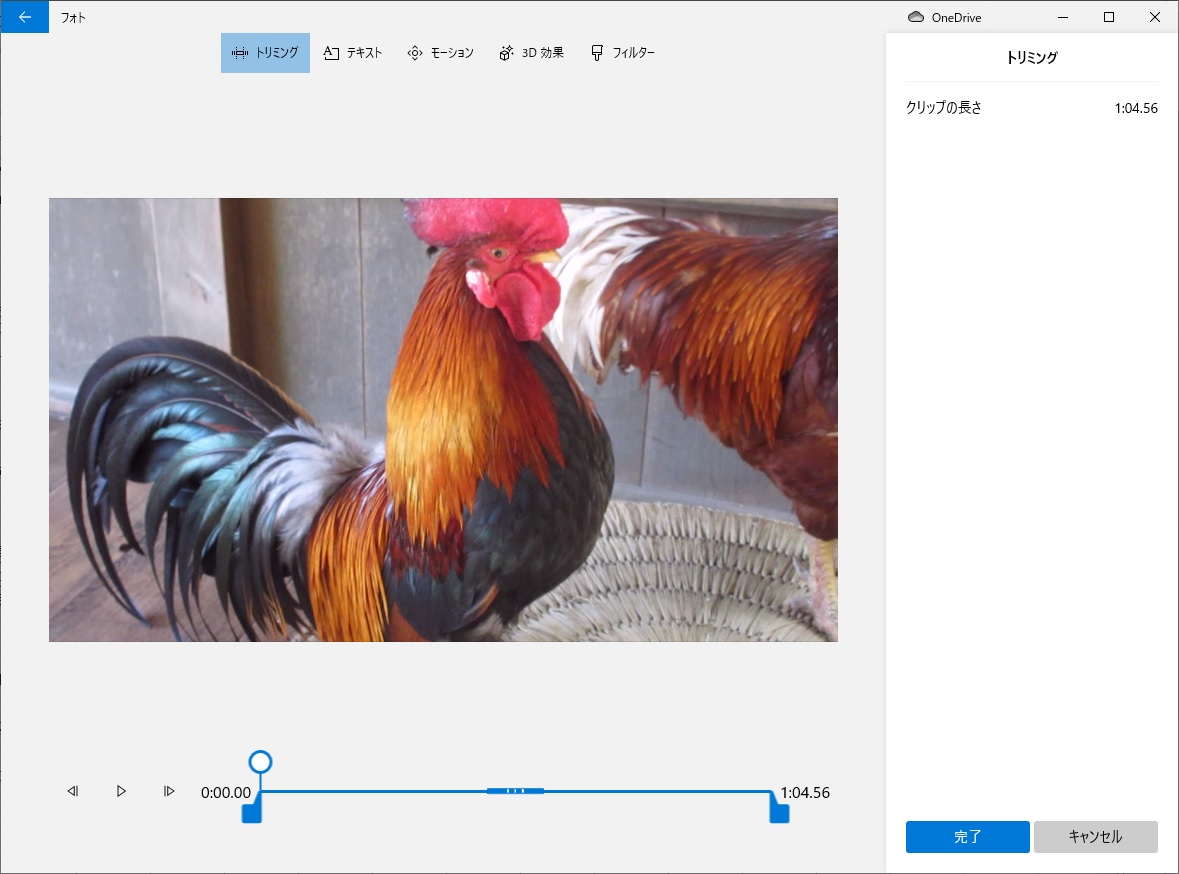Close the Photos window
Viewport: 1179px width, 874px height.
click(1155, 17)
